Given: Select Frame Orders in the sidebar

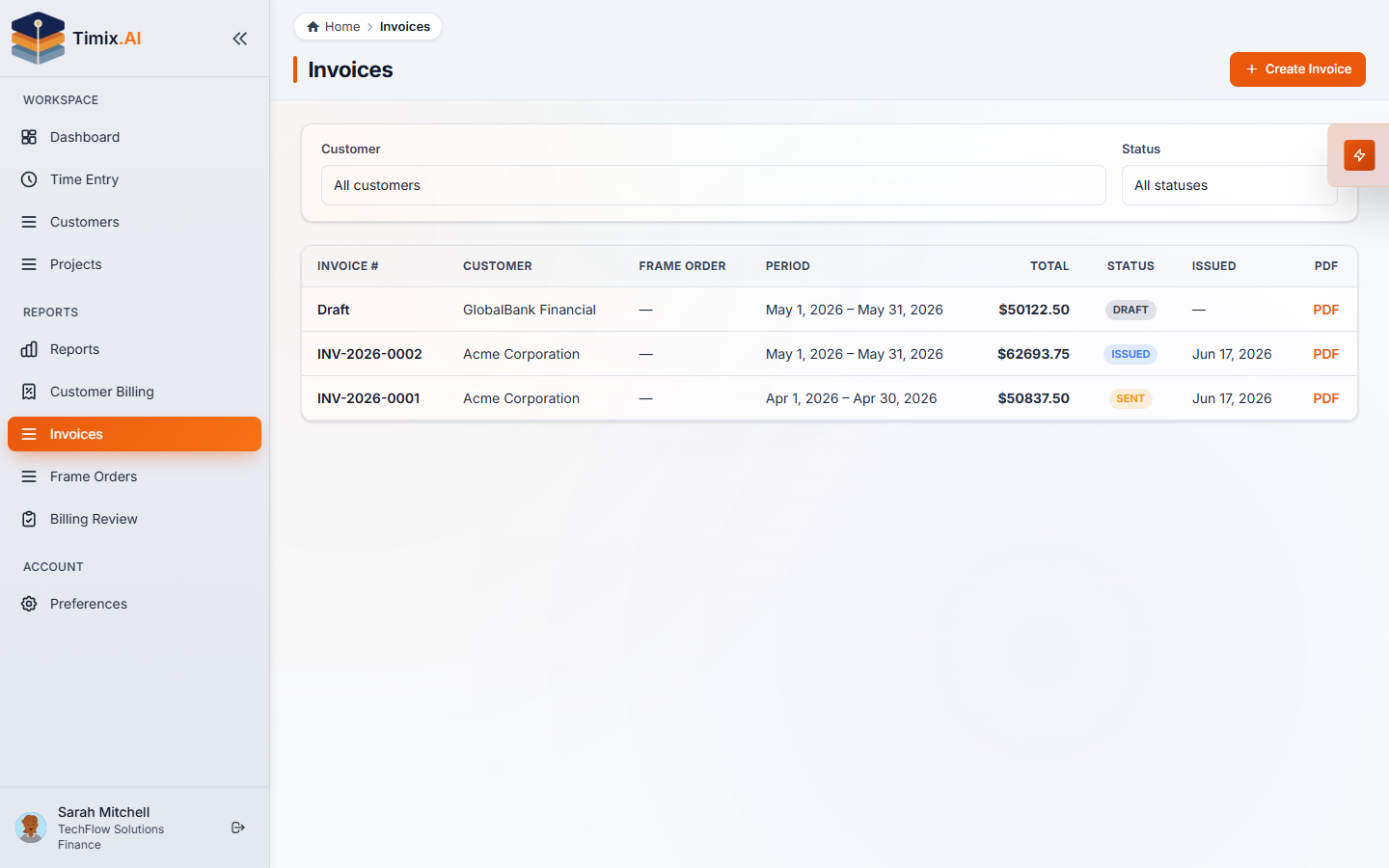Looking at the screenshot, I should 134,476.
